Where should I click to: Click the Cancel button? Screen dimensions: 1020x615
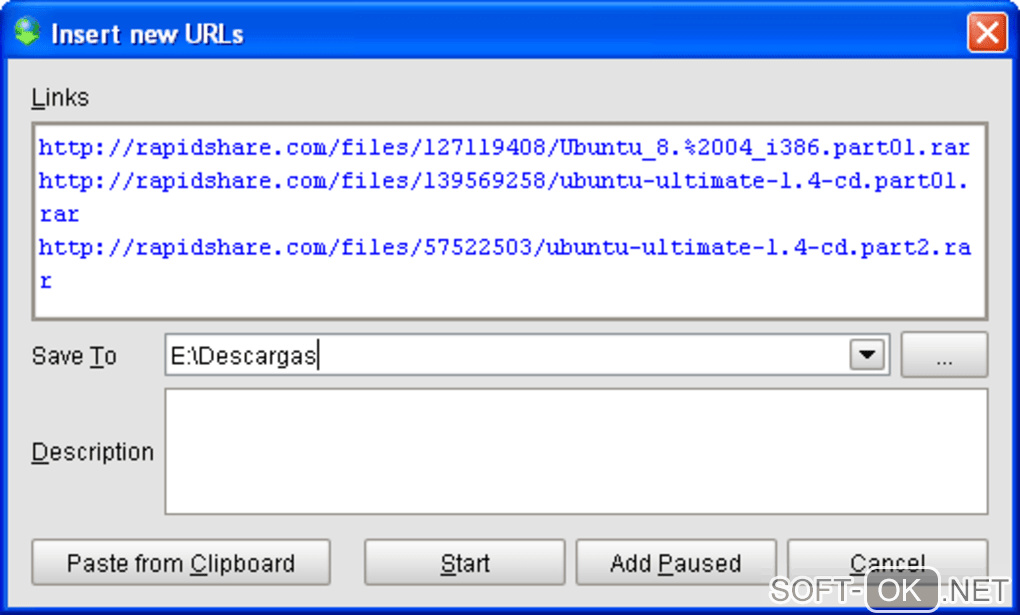click(887, 561)
